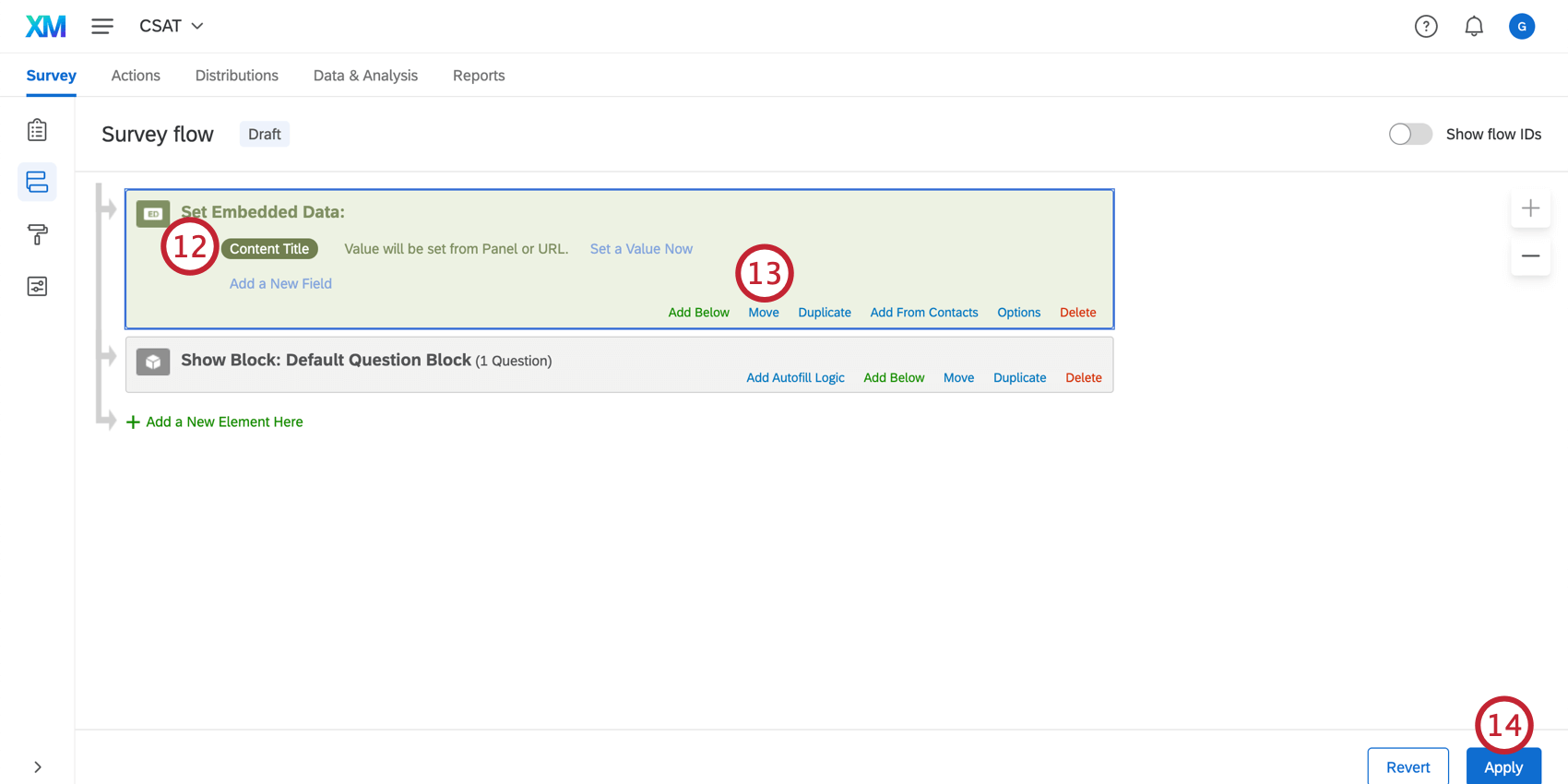
Task: Click Add Below in Show Block element
Action: 894,378
